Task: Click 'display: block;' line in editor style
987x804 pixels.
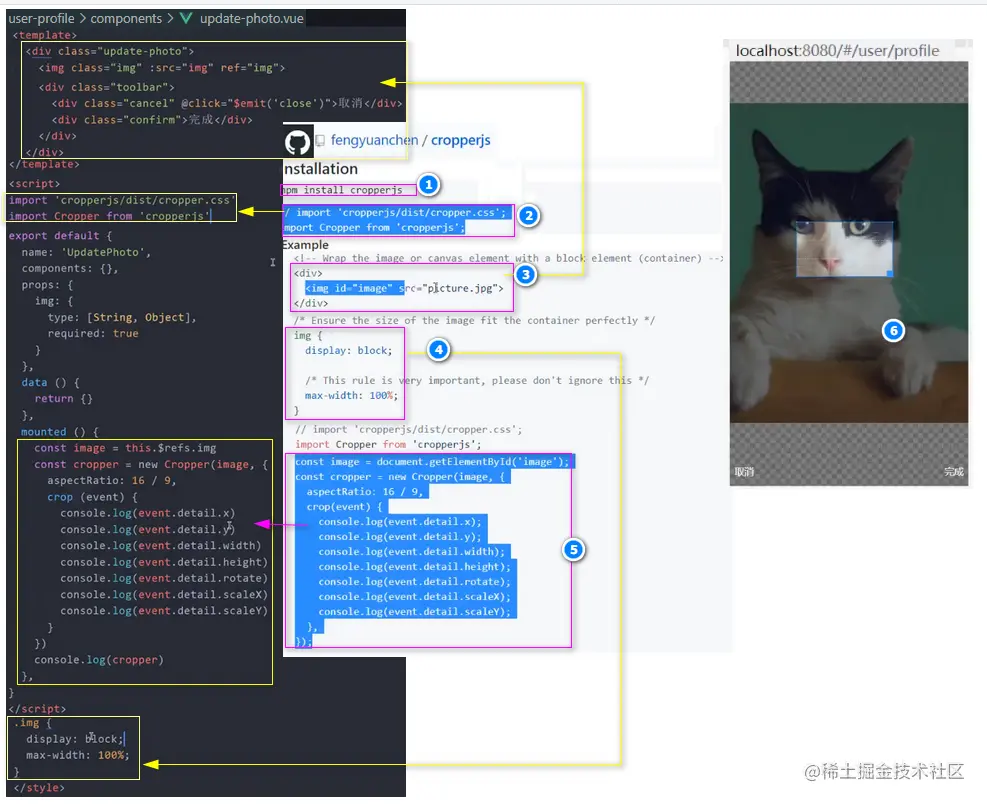Action: 75,739
